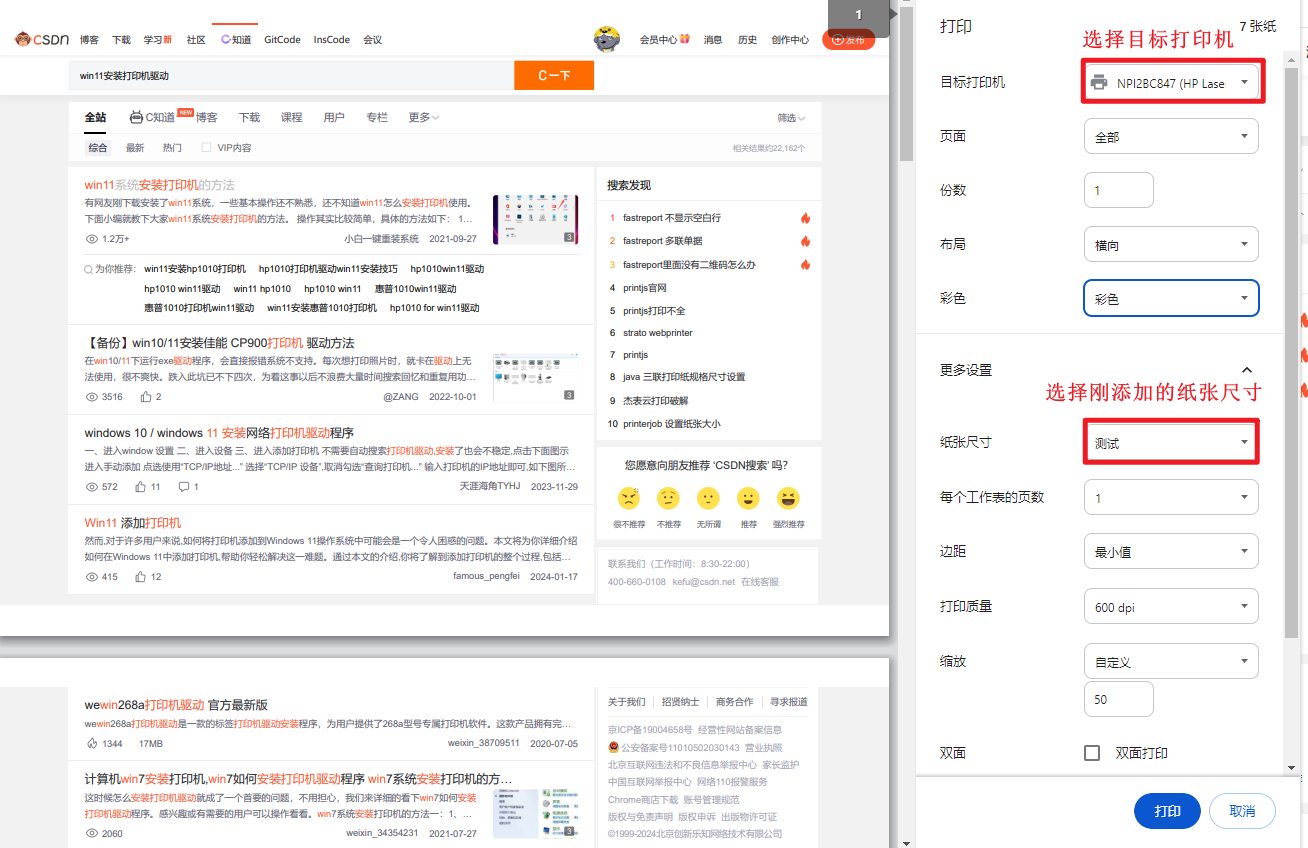Image resolution: width=1308 pixels, height=848 pixels.
Task: Open the 彩色 color mode dropdown
Action: (1171, 298)
